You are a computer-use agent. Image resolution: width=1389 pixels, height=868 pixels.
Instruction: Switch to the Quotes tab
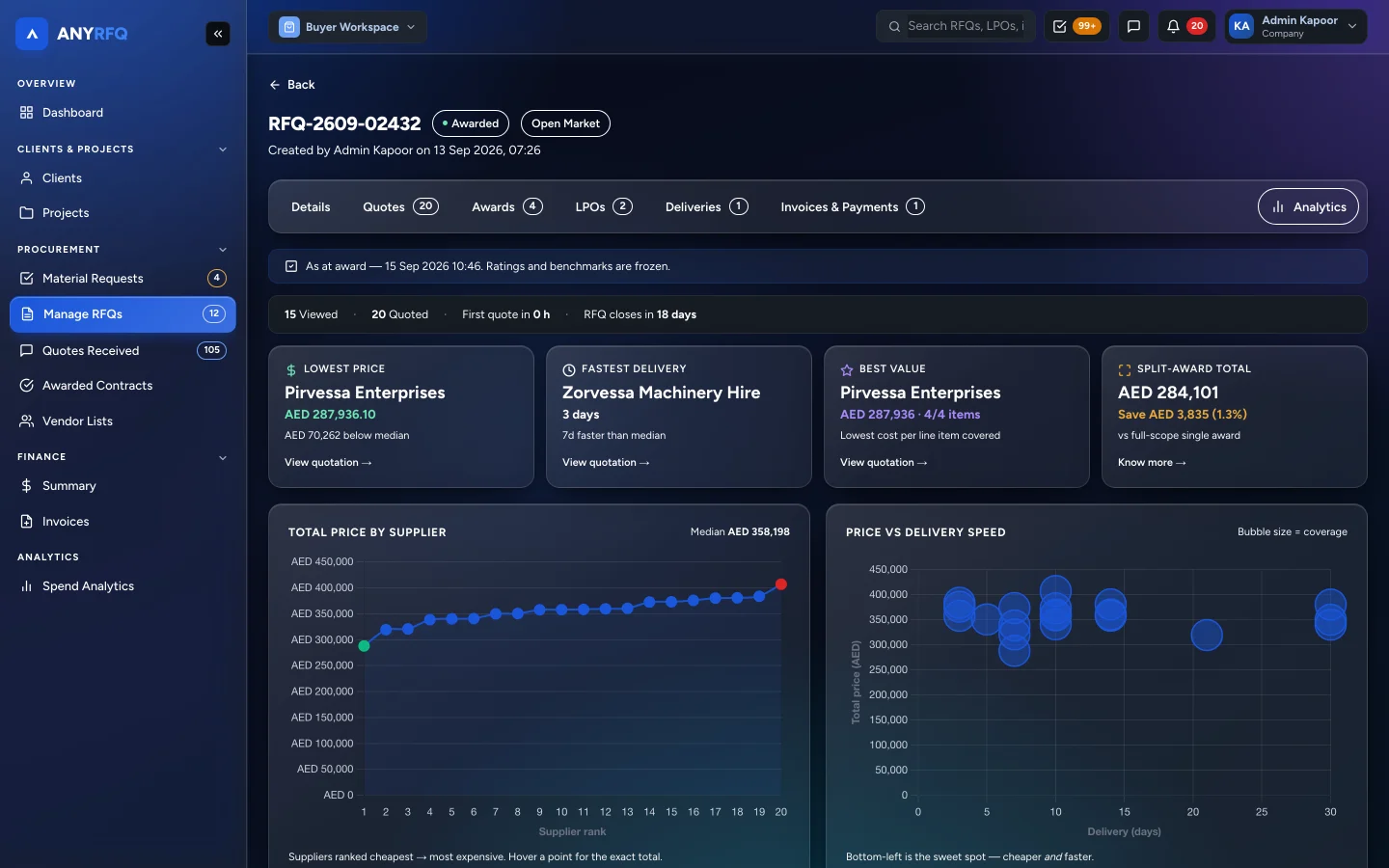(x=400, y=206)
